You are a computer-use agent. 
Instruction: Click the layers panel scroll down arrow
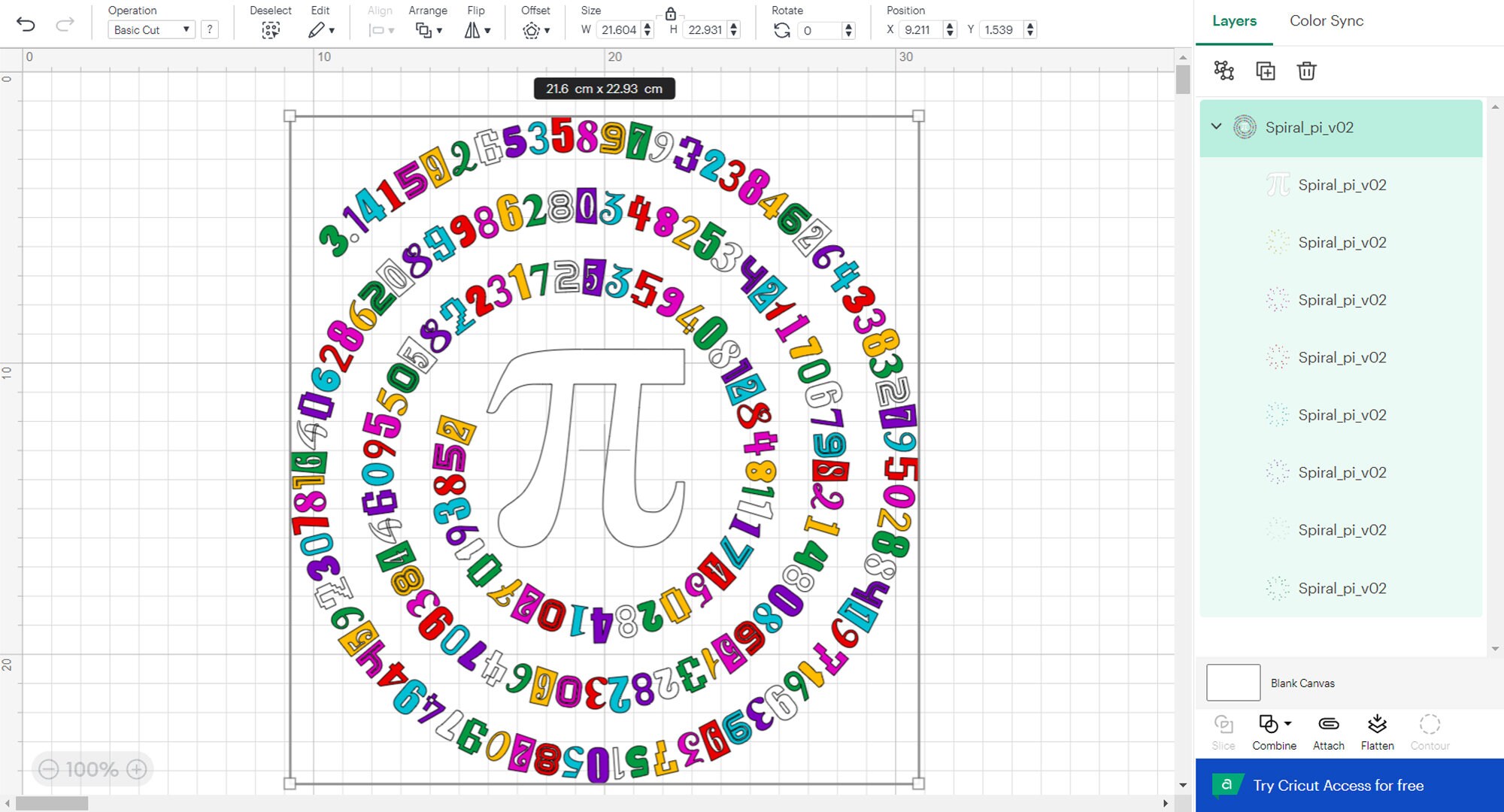pos(1495,649)
